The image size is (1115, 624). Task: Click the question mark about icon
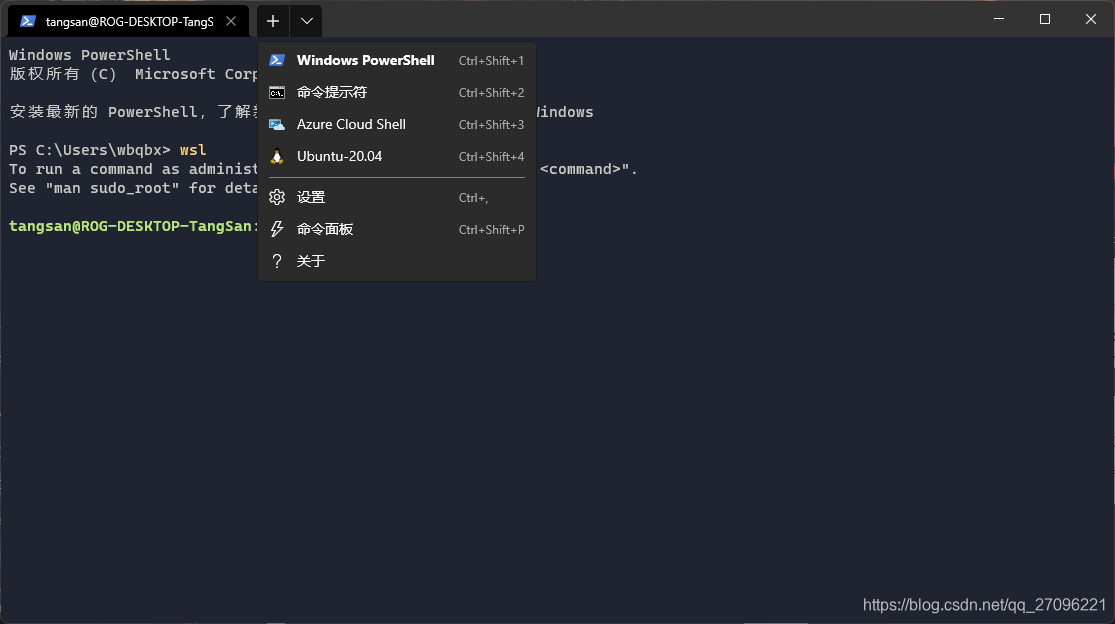click(277, 262)
